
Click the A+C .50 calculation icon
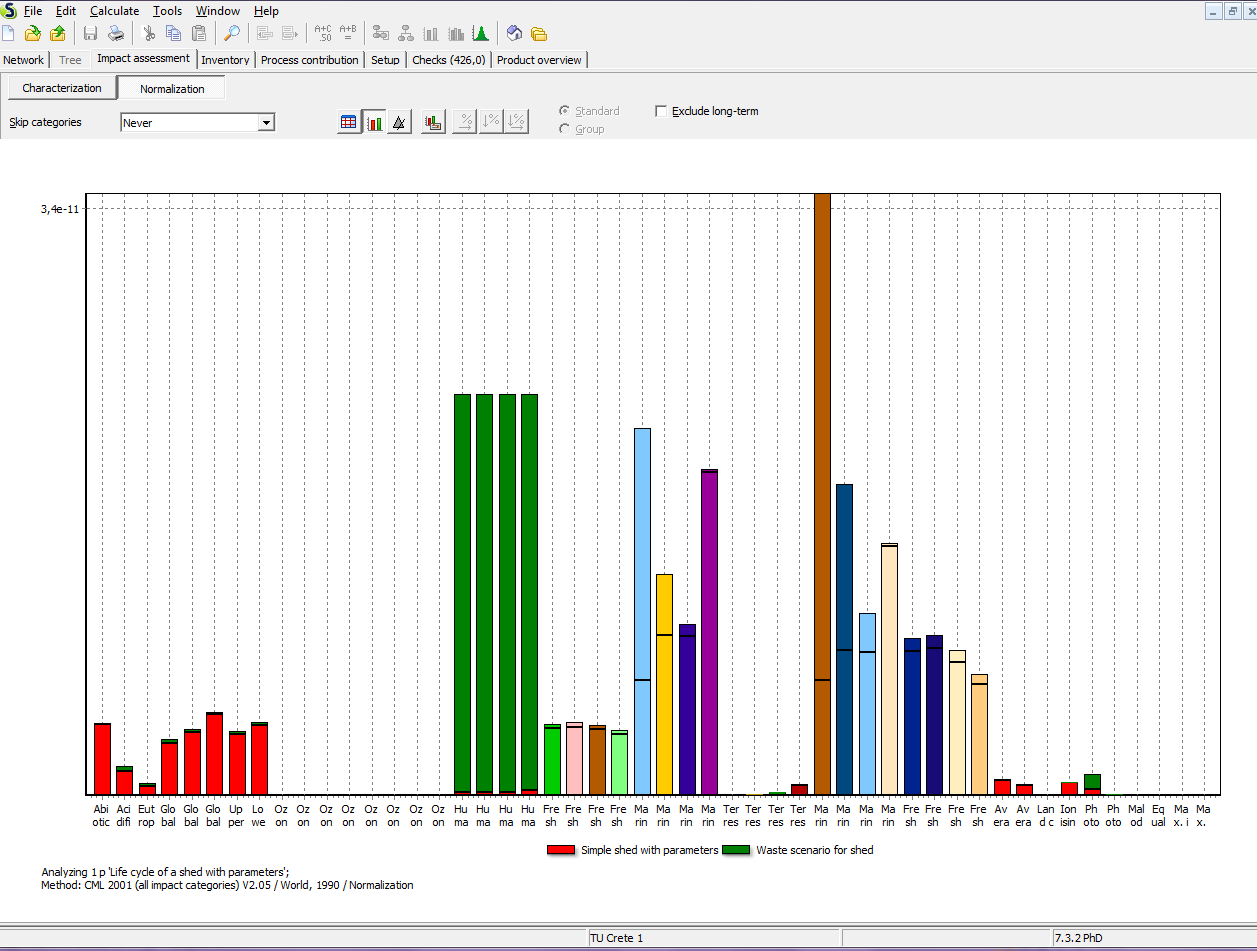tap(323, 33)
